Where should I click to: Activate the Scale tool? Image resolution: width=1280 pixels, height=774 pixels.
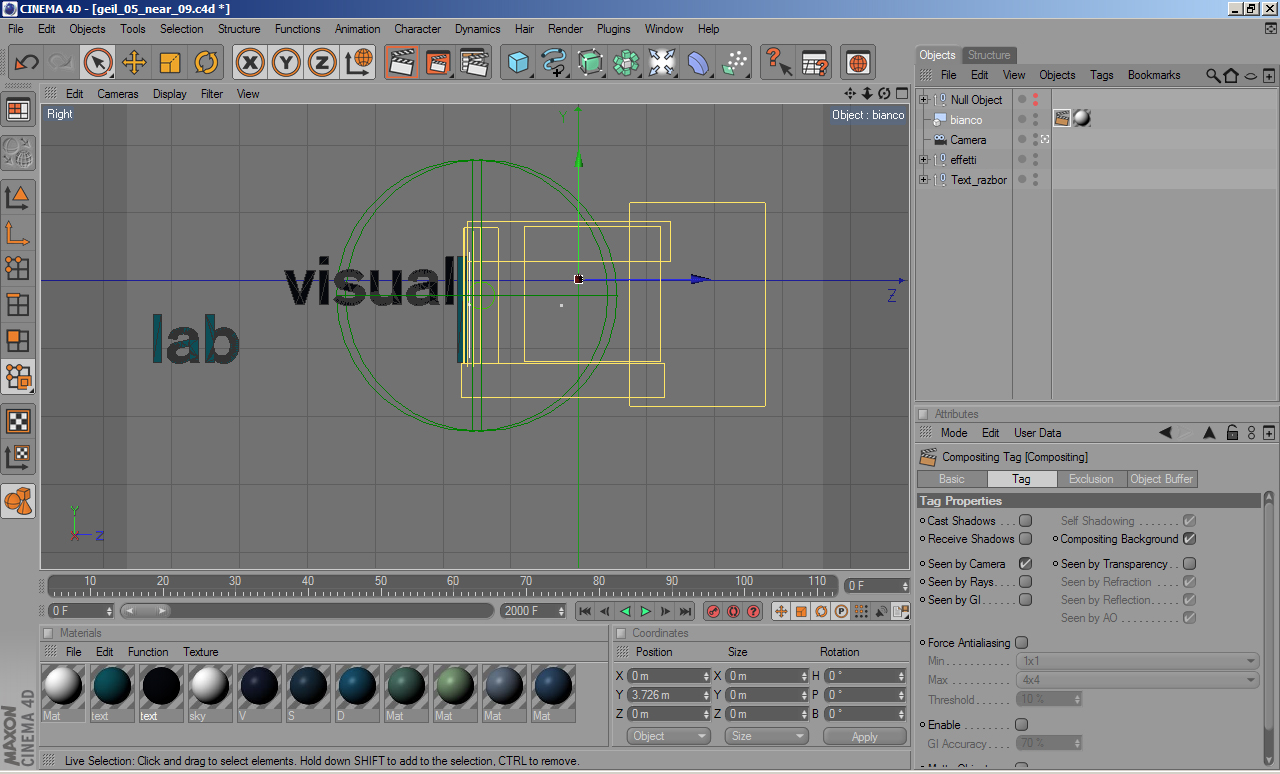coord(170,63)
